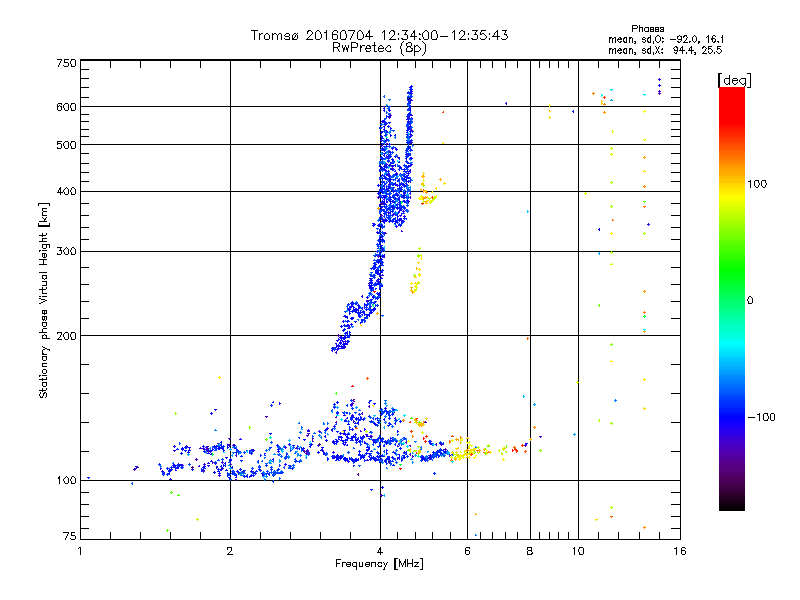Click the dense blue echo cluster near 400 km
The width and height of the screenshot is (800, 600).
394,191
